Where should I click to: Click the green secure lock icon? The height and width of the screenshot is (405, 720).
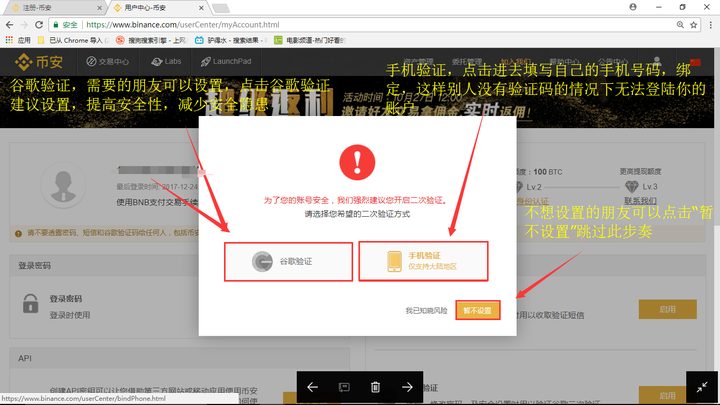(56, 25)
